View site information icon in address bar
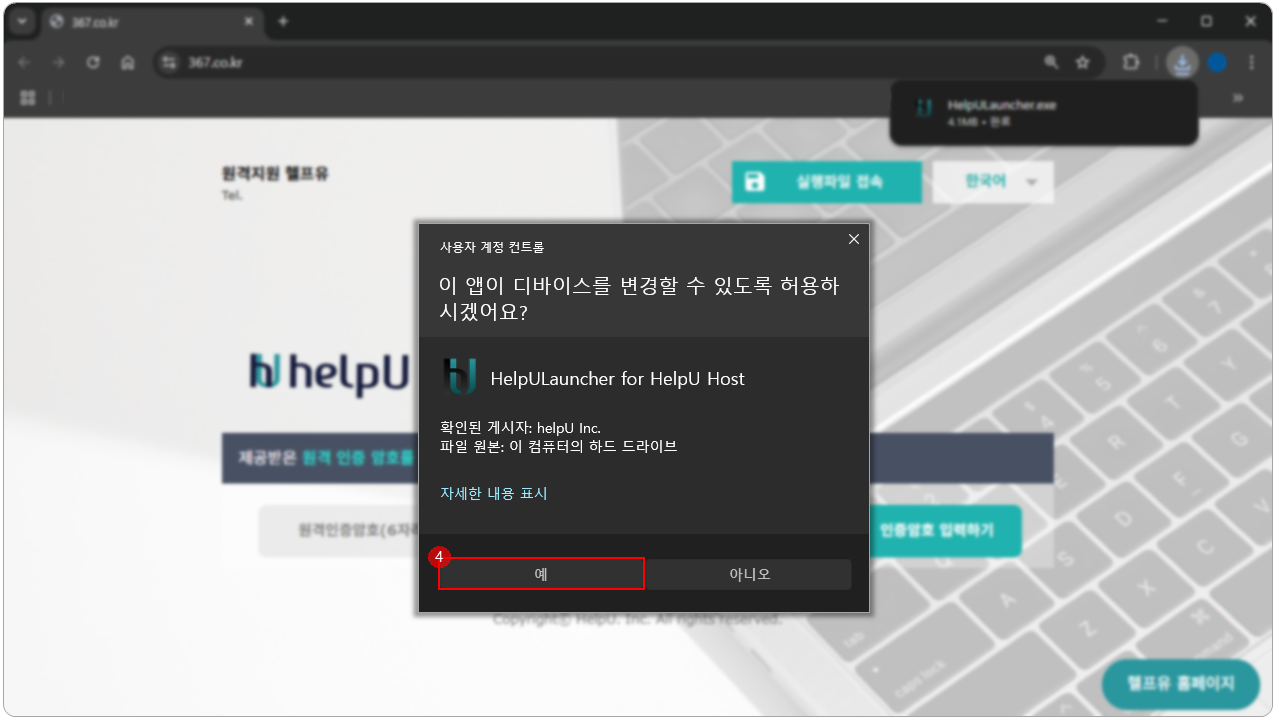1280x720 pixels. pyautogui.click(x=170, y=62)
